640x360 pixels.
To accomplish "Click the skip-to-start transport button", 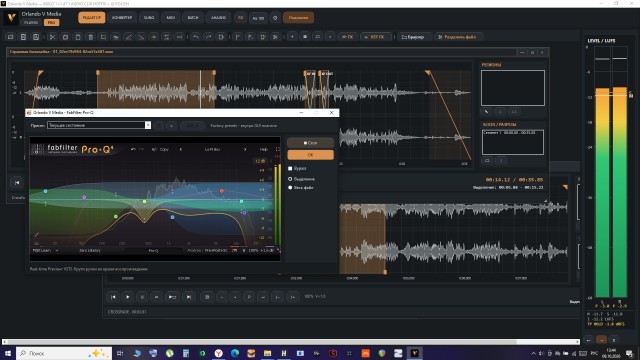I will tap(113, 297).
